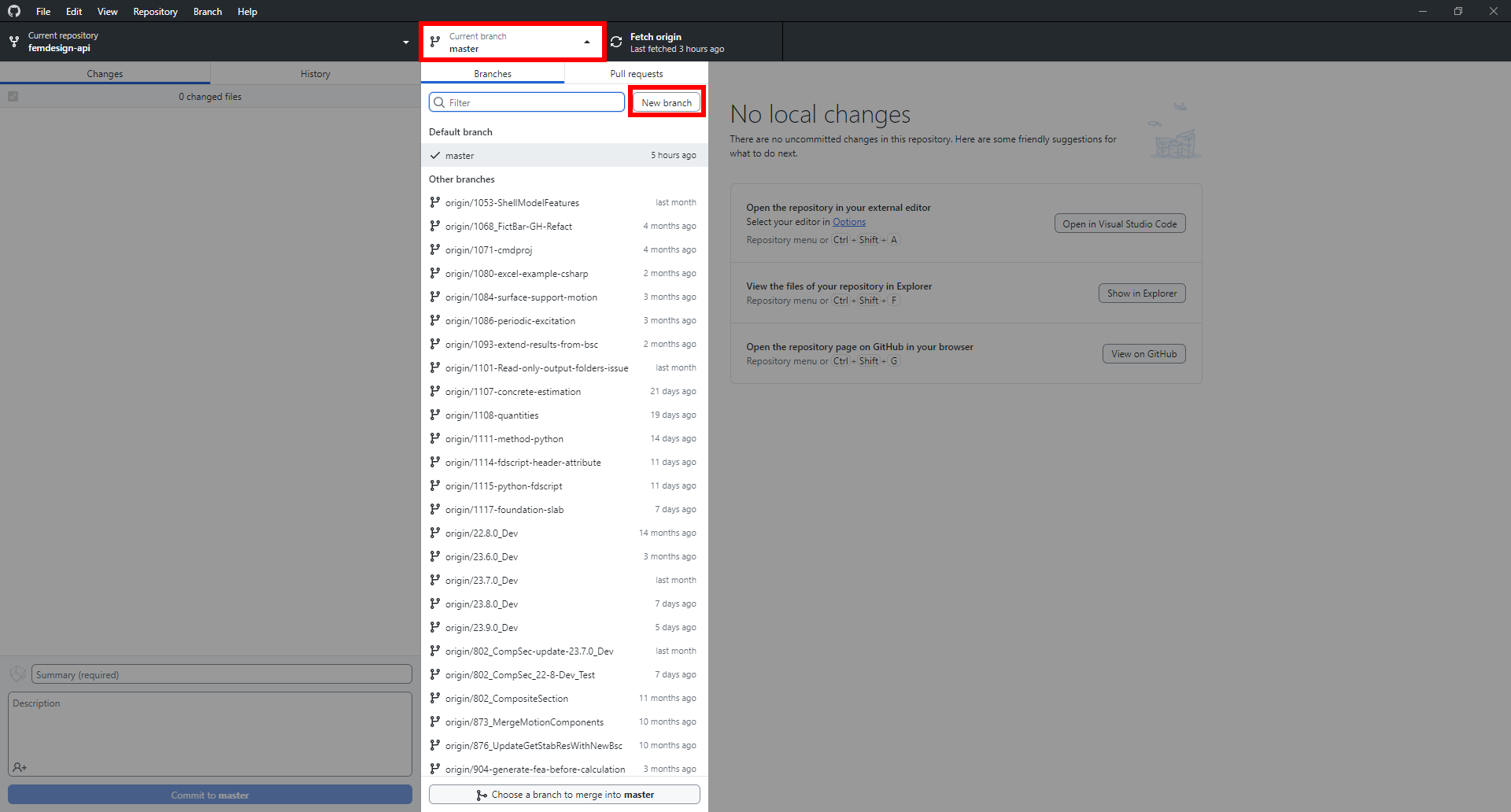Click branch icon beside origin/1071-cmdproj
Viewport: 1511px width, 812px height.
click(434, 249)
